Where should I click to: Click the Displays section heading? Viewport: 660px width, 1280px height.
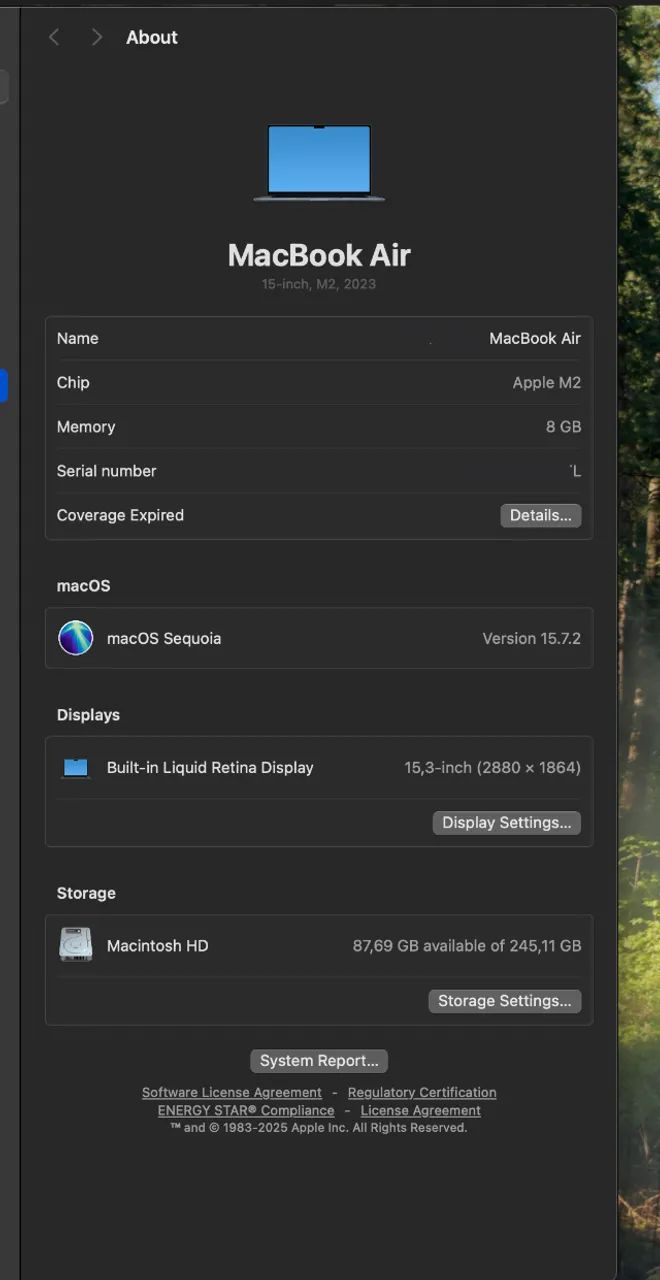(88, 715)
